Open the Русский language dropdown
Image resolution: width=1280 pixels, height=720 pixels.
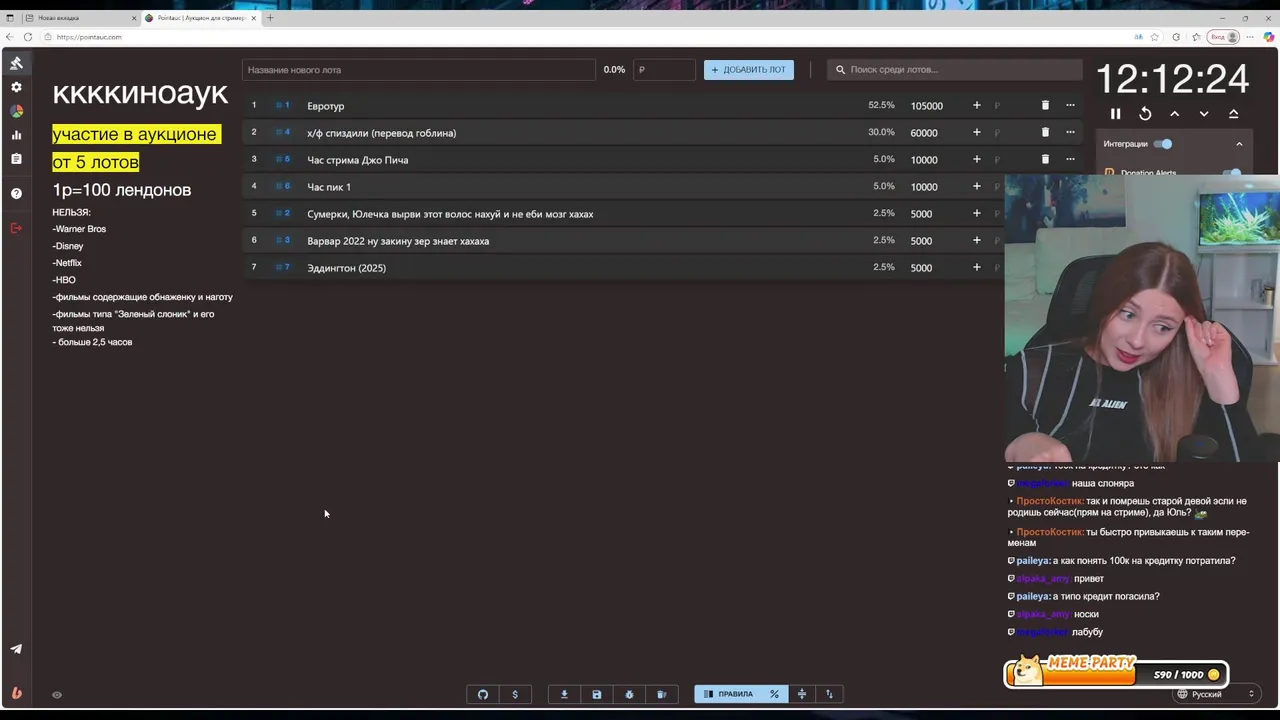coord(1215,694)
